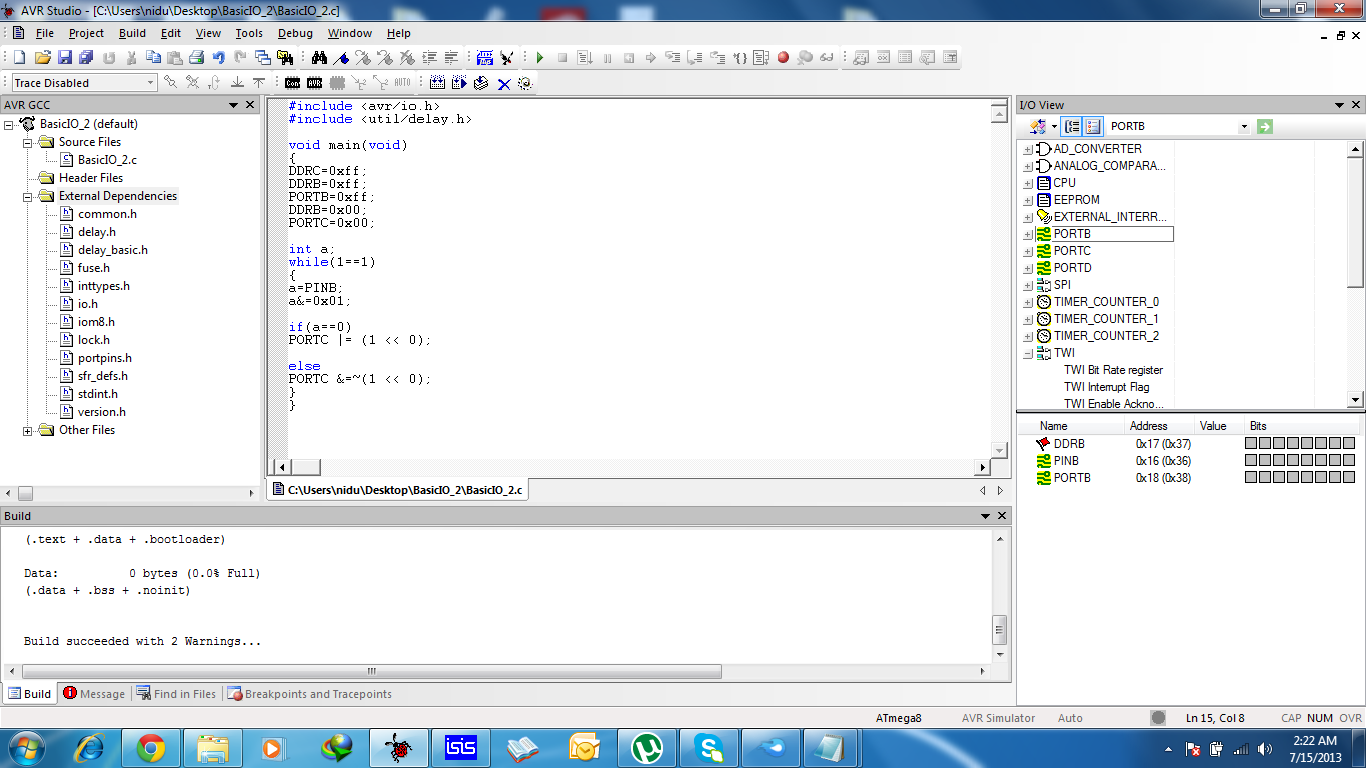This screenshot has height=768, width=1366.
Task: Select iom8.h in External Dependencies
Action: (x=96, y=322)
